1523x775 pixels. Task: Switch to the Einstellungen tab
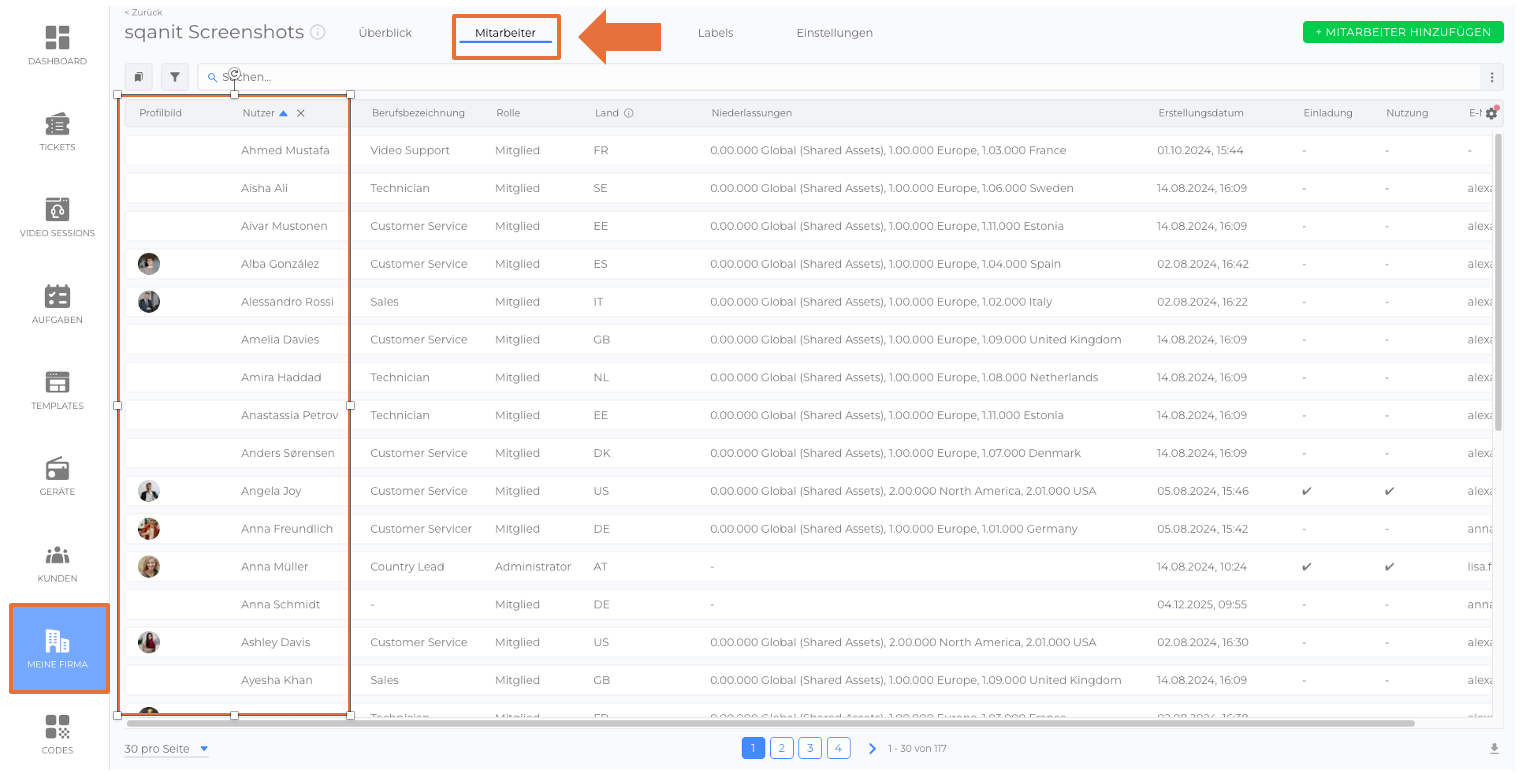pyautogui.click(x=834, y=33)
